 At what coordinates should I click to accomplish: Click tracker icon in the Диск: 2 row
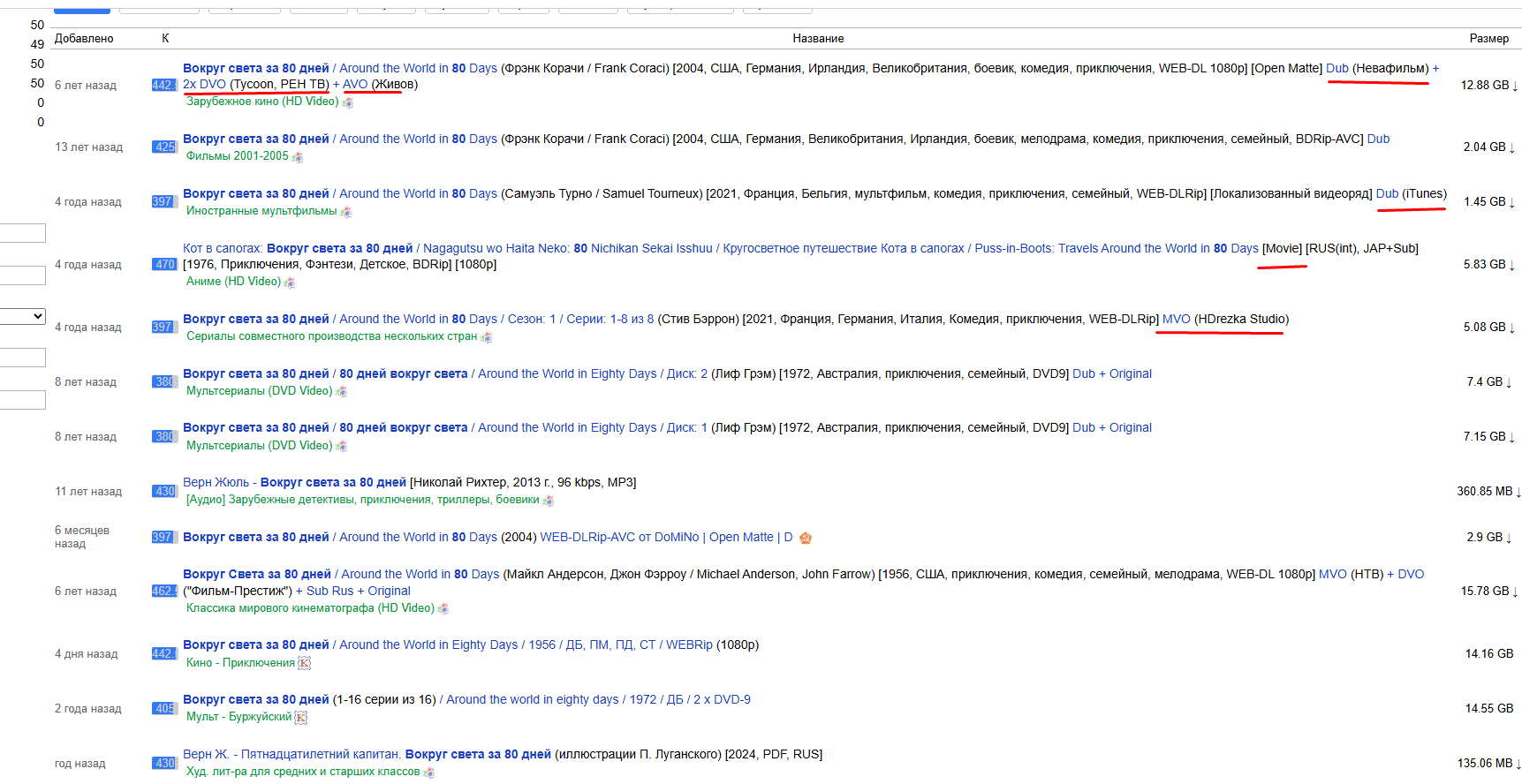pyautogui.click(x=342, y=392)
